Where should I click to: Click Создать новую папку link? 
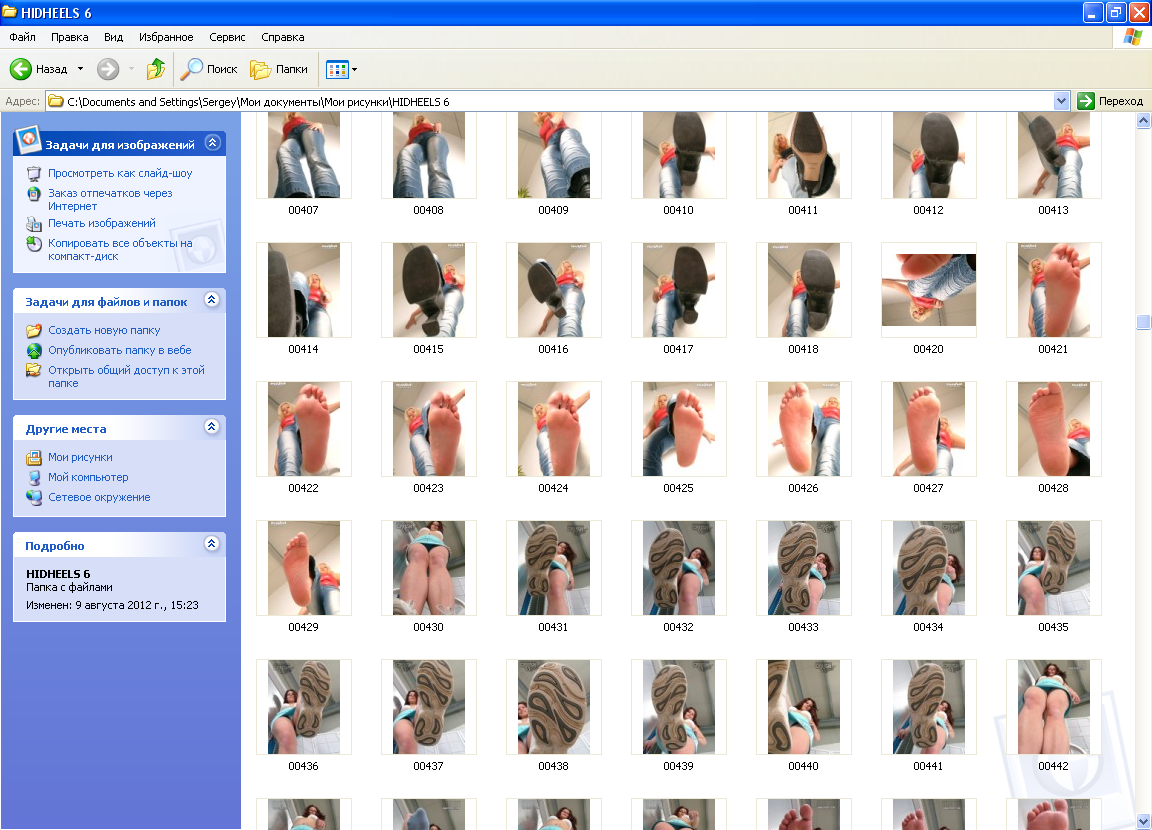click(104, 331)
